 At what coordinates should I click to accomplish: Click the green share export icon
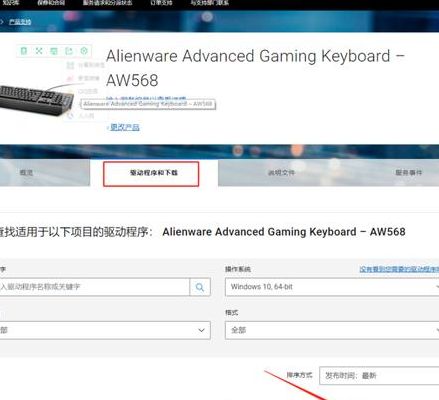coord(69,51)
